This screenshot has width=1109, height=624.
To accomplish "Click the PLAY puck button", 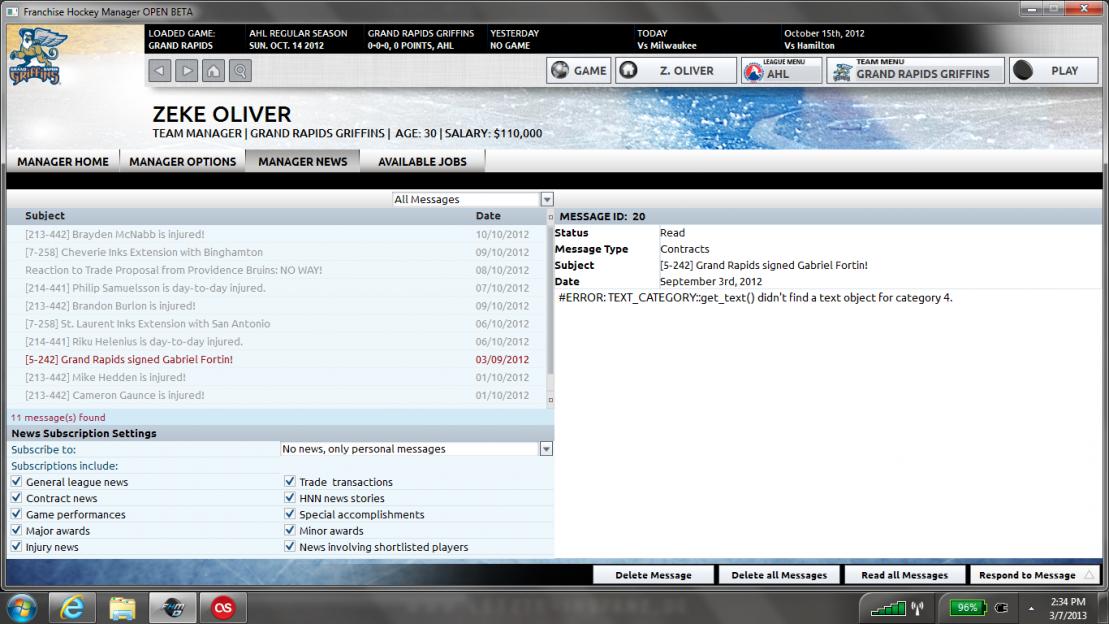I will [x=1052, y=71].
